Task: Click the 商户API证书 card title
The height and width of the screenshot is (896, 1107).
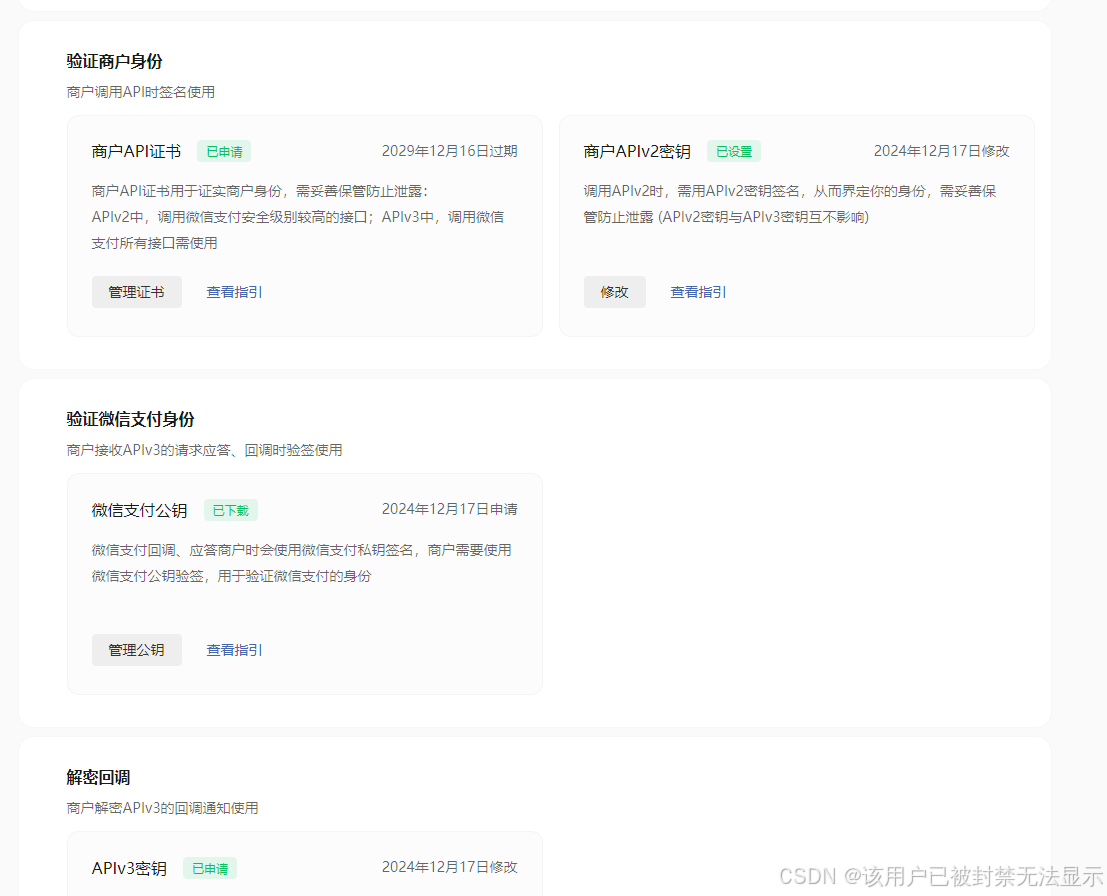Action: tap(136, 152)
